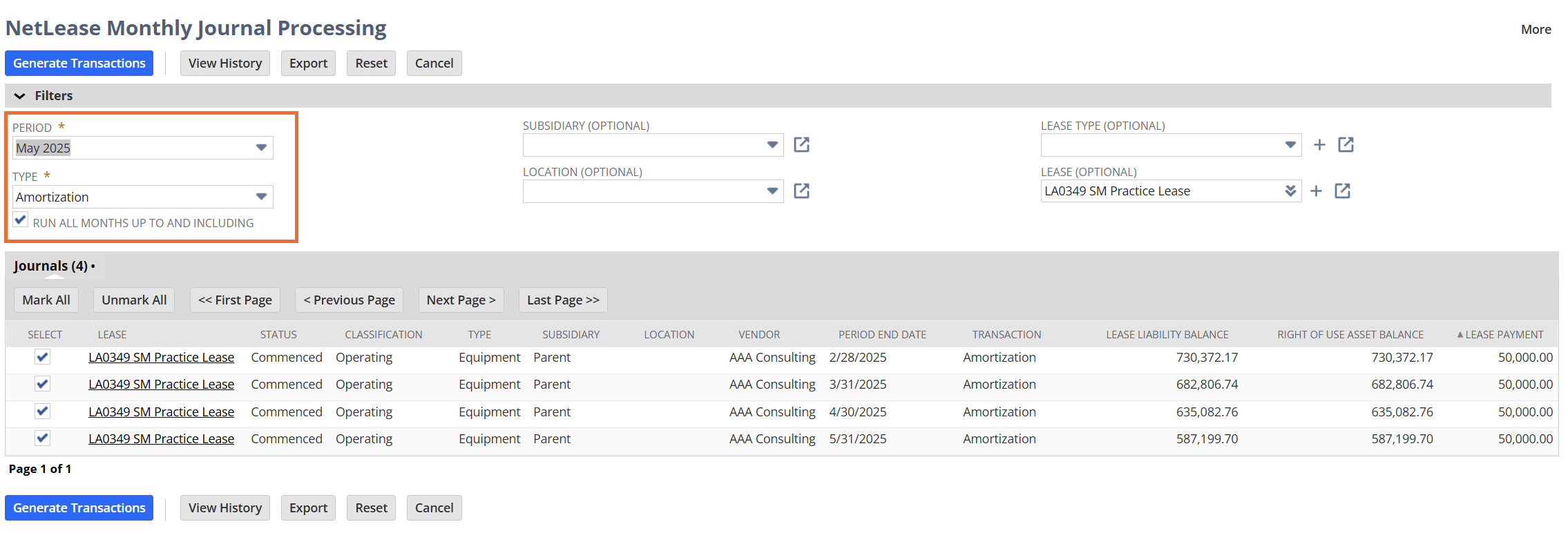Open the More menu
The width and height of the screenshot is (1568, 542).
[1536, 30]
